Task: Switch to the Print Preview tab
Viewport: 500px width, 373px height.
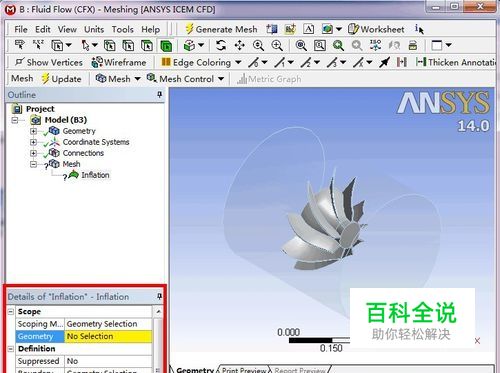Action: (244, 370)
